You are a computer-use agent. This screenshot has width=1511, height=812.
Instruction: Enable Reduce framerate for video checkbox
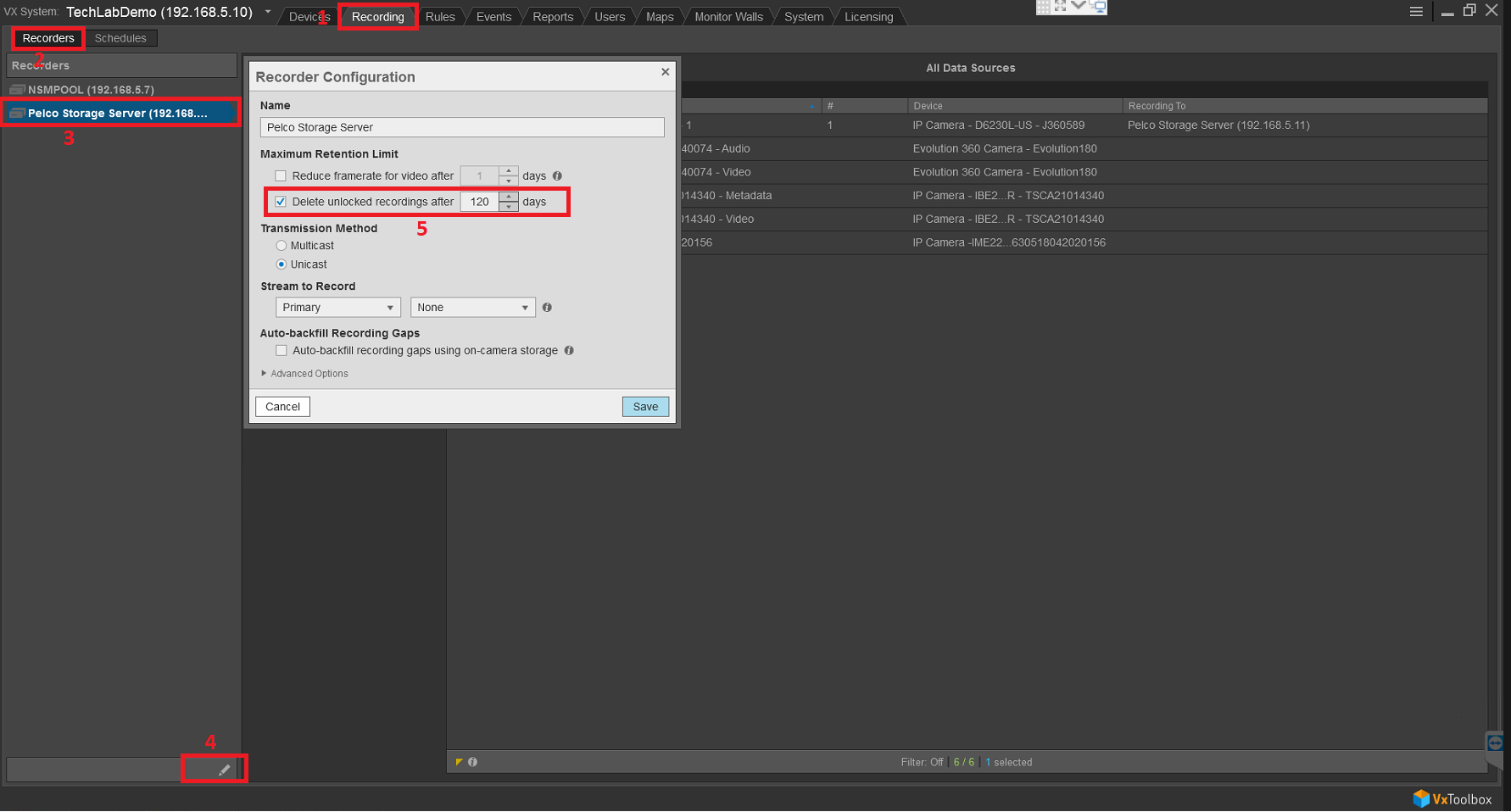281,175
